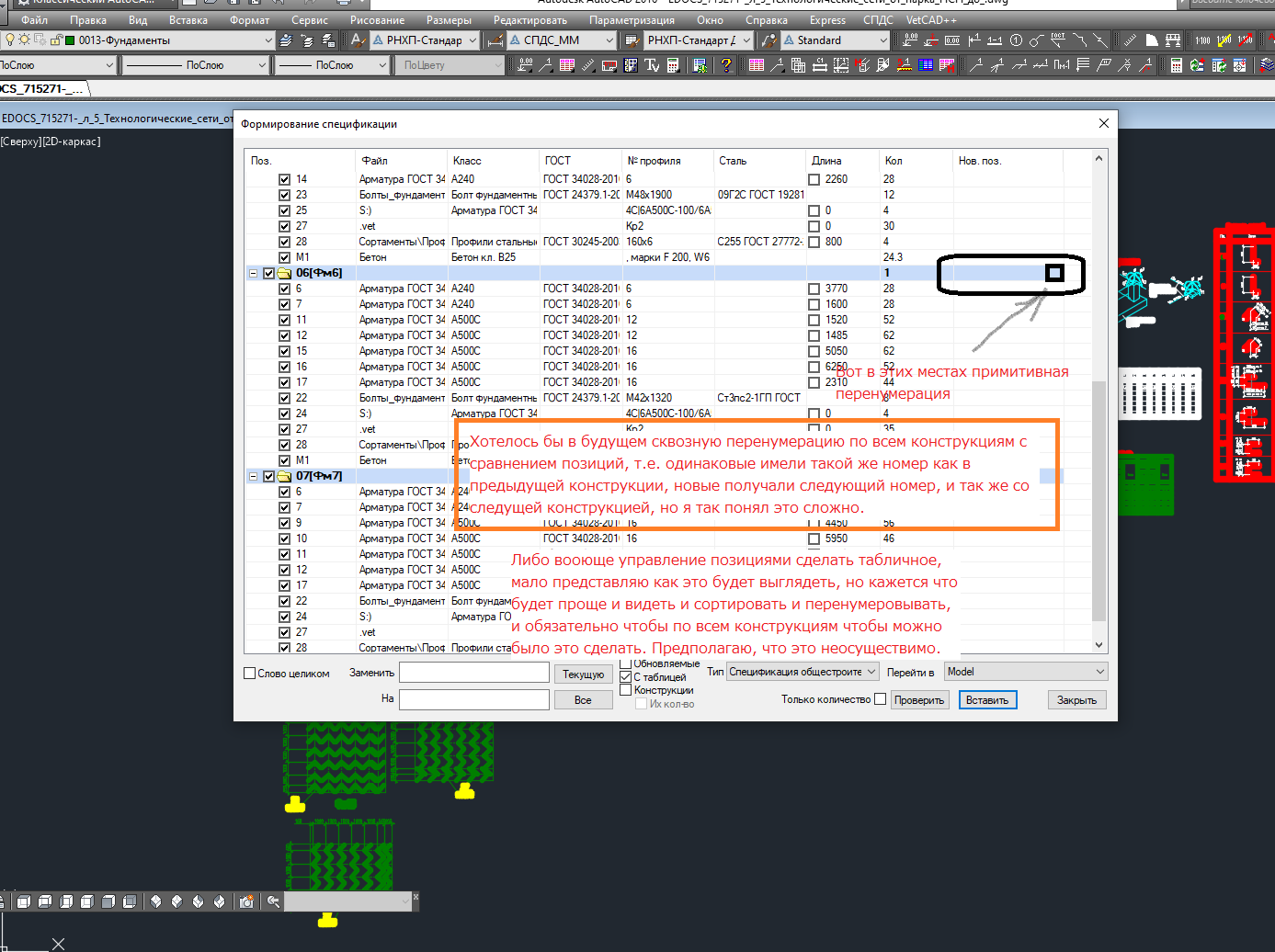Click the multileader style icon beside Standard
Image resolution: width=1275 pixels, height=952 pixels.
[x=769, y=40]
